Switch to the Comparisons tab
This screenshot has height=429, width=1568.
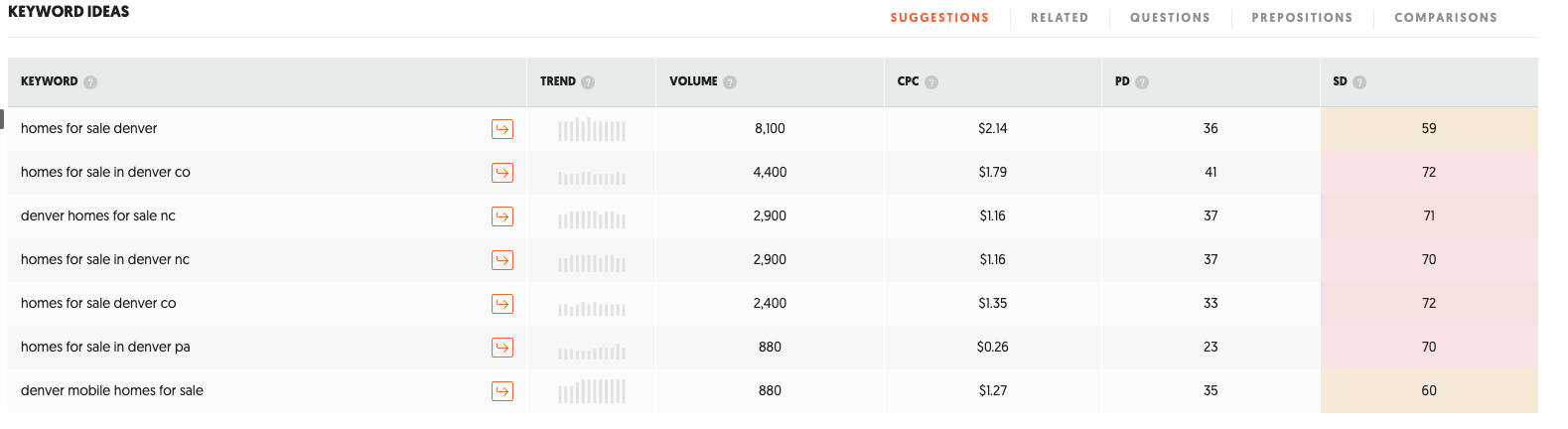[x=1446, y=18]
